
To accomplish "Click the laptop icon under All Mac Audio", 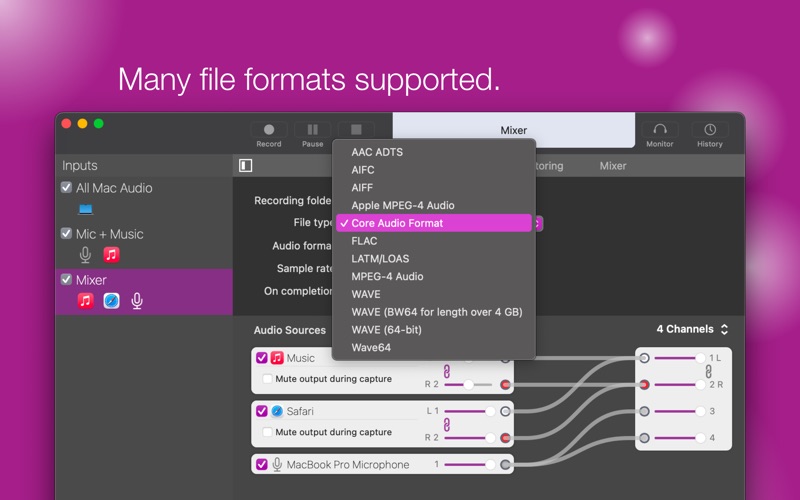I will click(x=86, y=209).
